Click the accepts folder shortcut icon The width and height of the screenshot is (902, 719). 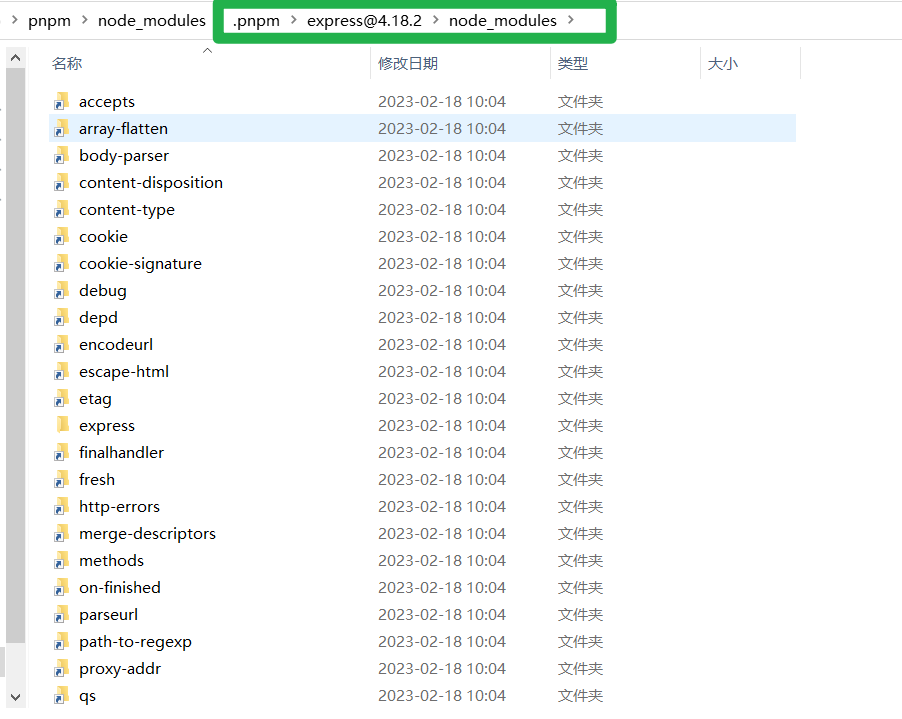click(62, 101)
